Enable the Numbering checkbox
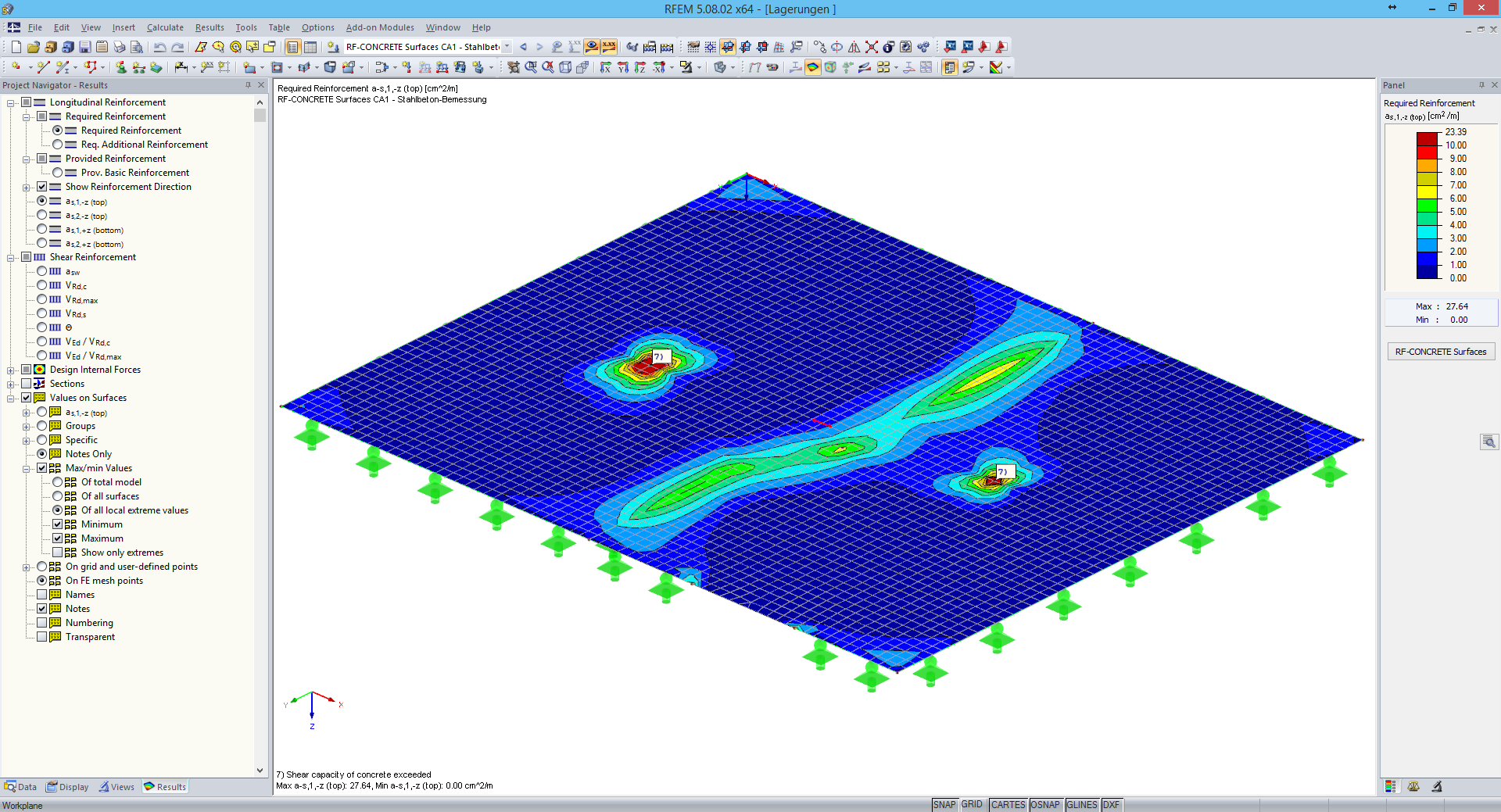The width and height of the screenshot is (1501, 812). point(42,623)
